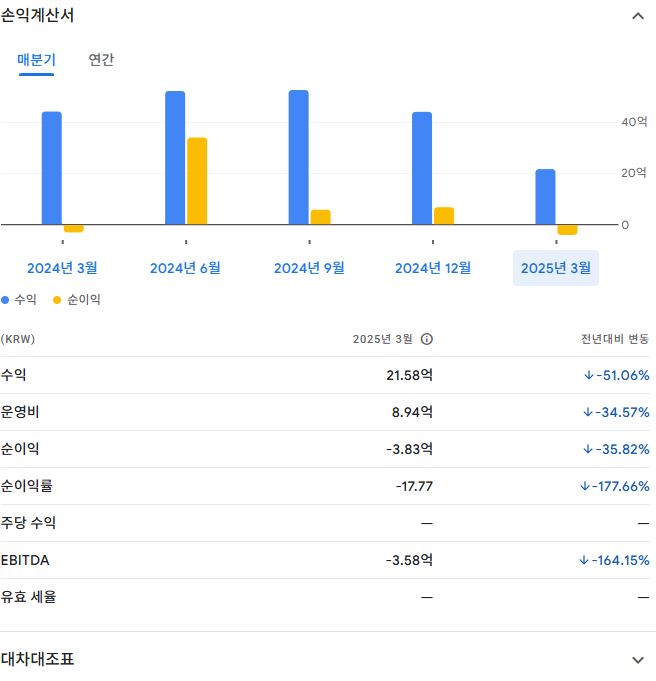Click the 수익 row label
This screenshot has width=656, height=681.
[13, 375]
